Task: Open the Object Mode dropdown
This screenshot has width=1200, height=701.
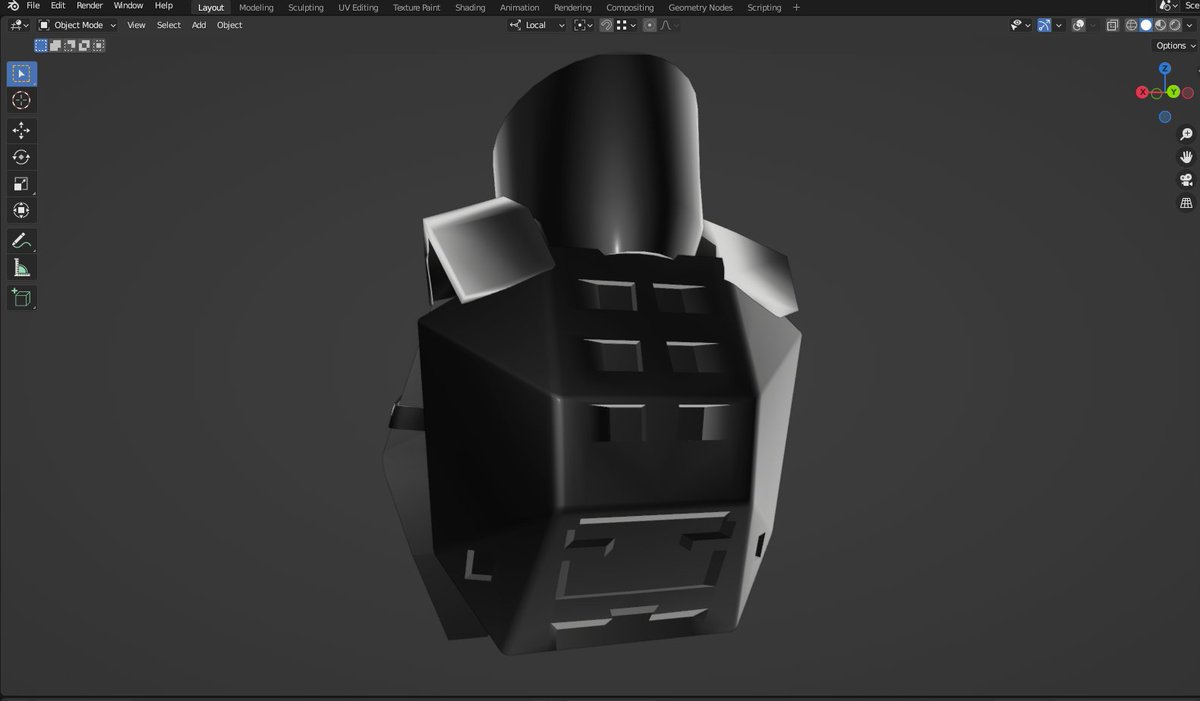Action: tap(77, 25)
